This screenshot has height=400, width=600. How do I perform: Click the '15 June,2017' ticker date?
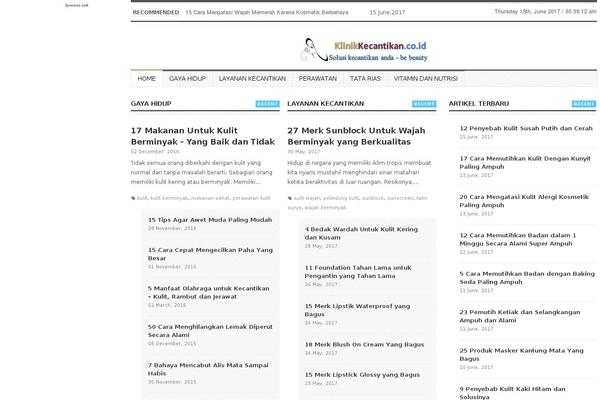click(x=387, y=12)
